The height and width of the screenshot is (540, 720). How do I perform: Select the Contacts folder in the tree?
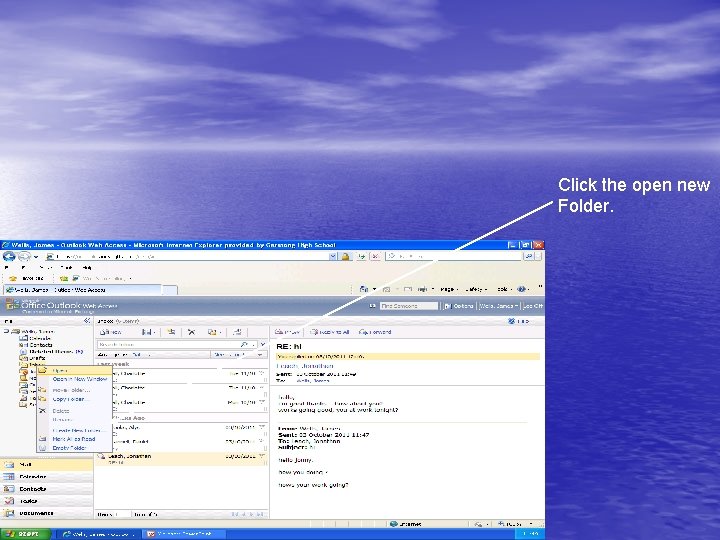pos(36,345)
